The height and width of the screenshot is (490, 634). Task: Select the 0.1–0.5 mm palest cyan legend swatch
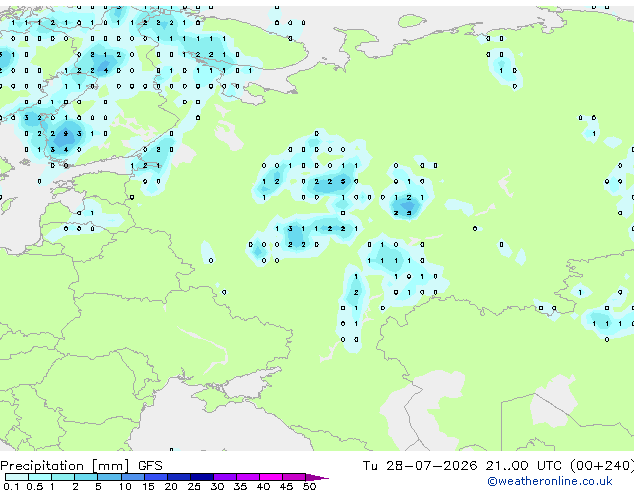tap(17, 477)
